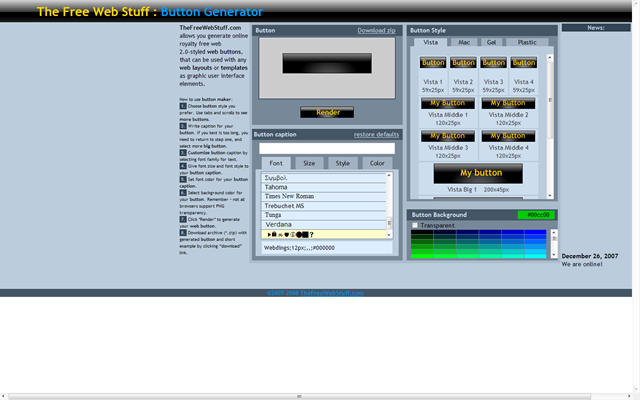Select the Vista Big 1 style
The width and height of the screenshot is (640, 400).
click(x=480, y=173)
